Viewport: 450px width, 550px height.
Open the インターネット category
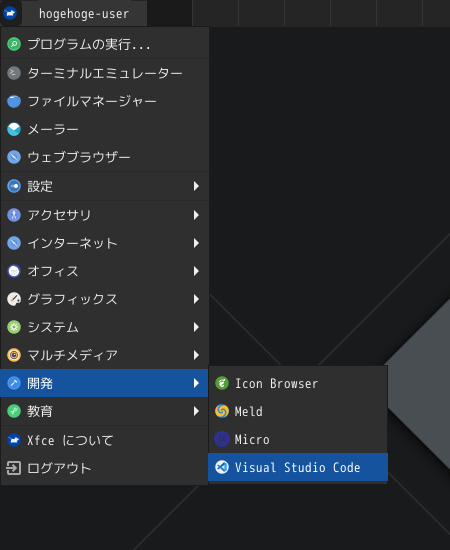tap(105, 243)
